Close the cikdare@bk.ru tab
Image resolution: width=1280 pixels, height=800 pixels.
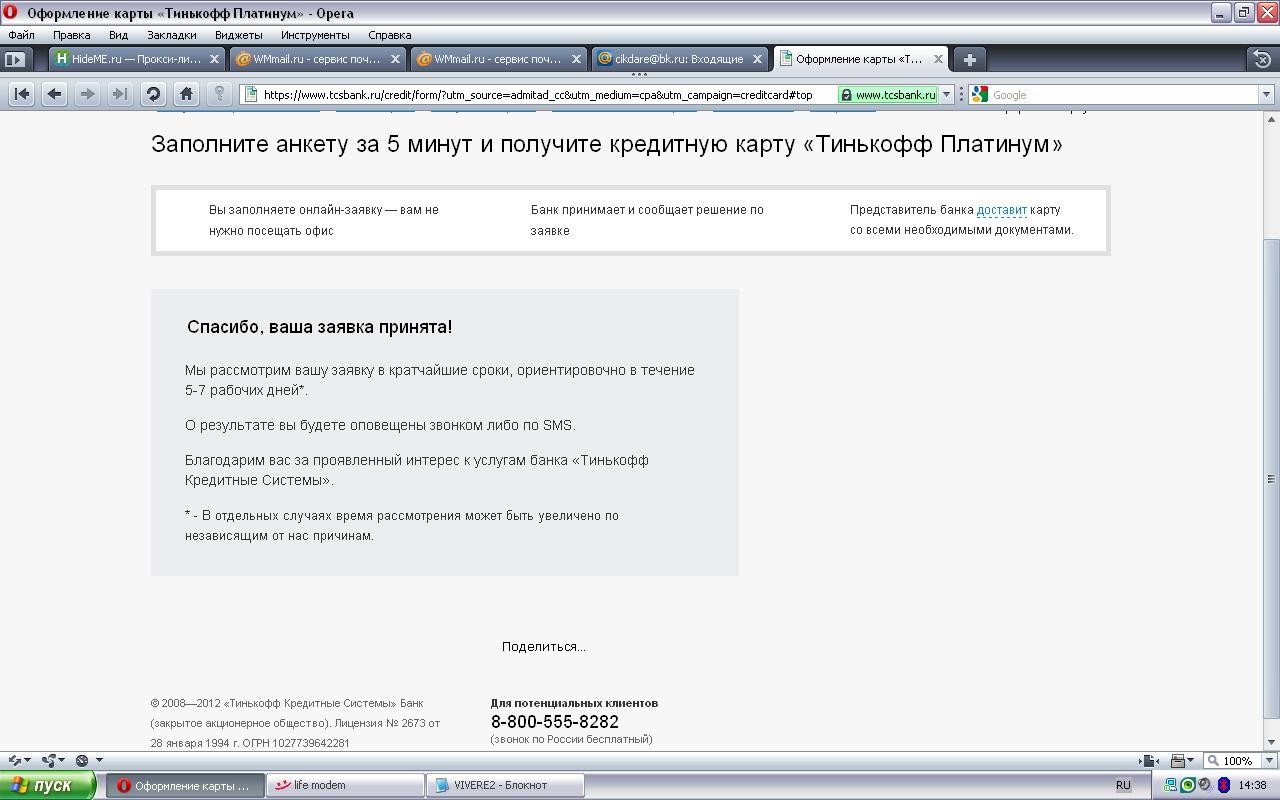click(x=757, y=59)
